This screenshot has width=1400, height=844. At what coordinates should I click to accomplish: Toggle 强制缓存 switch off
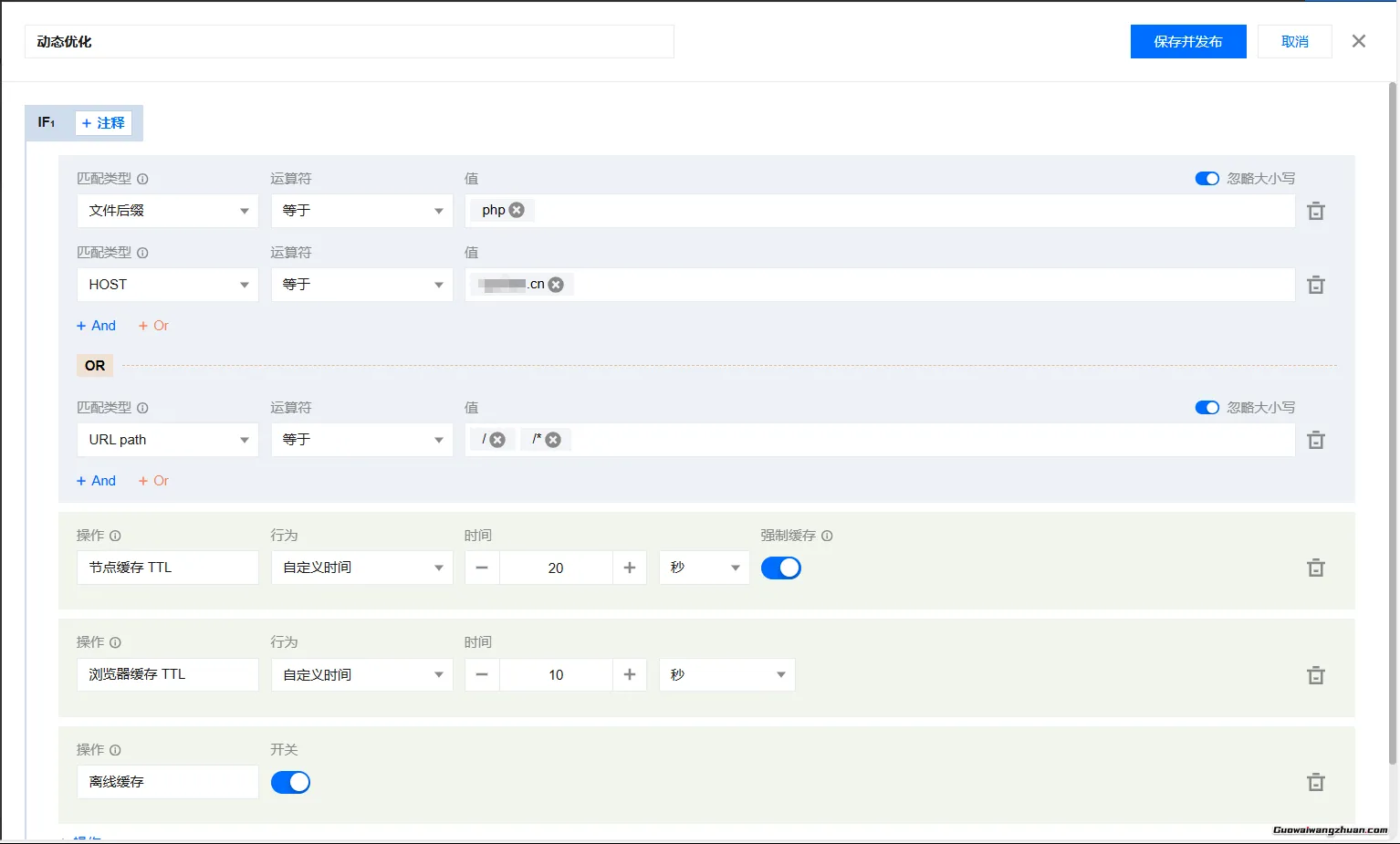pos(780,568)
